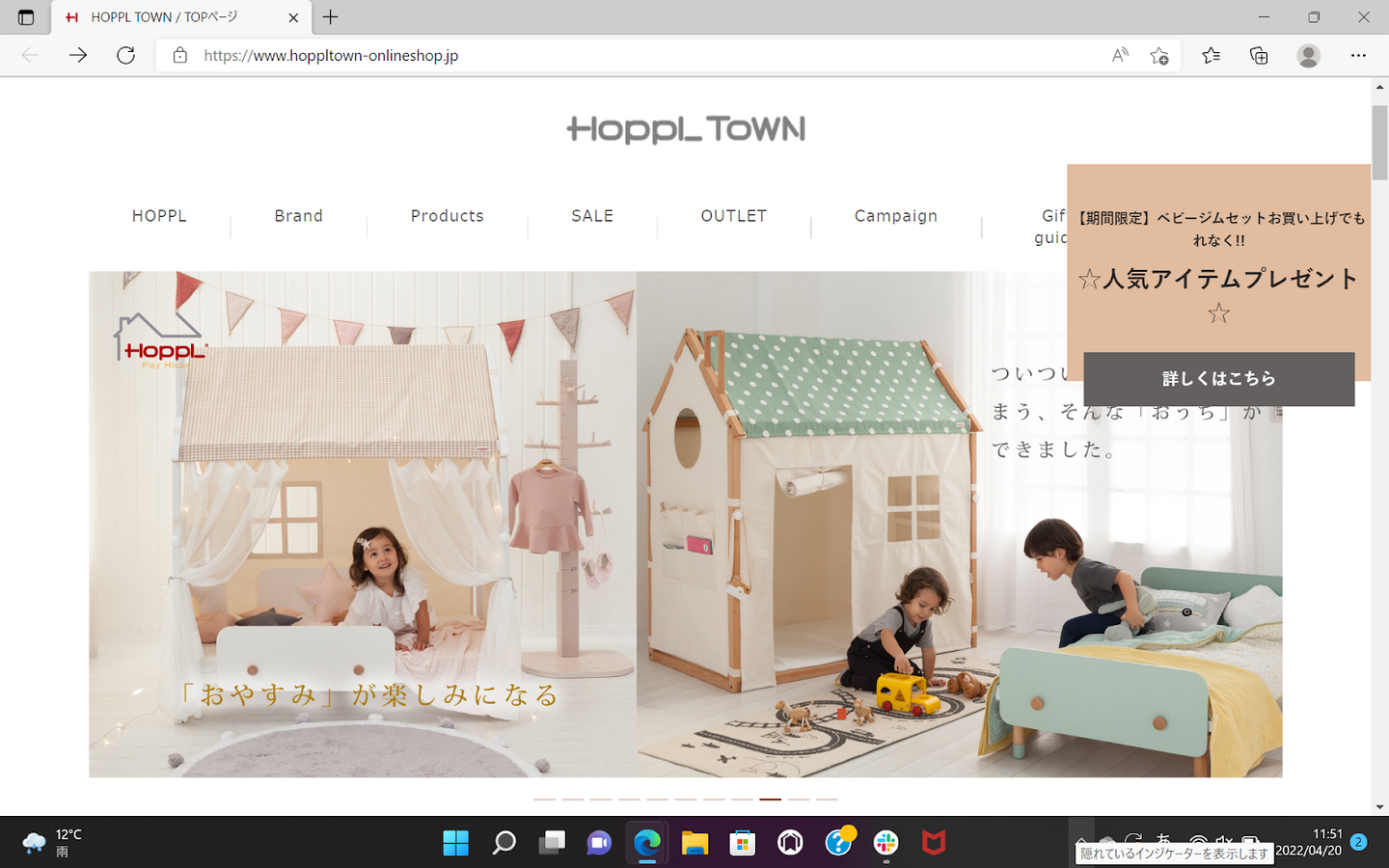Open the HOPPL menu item
Image resolution: width=1389 pixels, height=868 pixels.
(x=159, y=216)
